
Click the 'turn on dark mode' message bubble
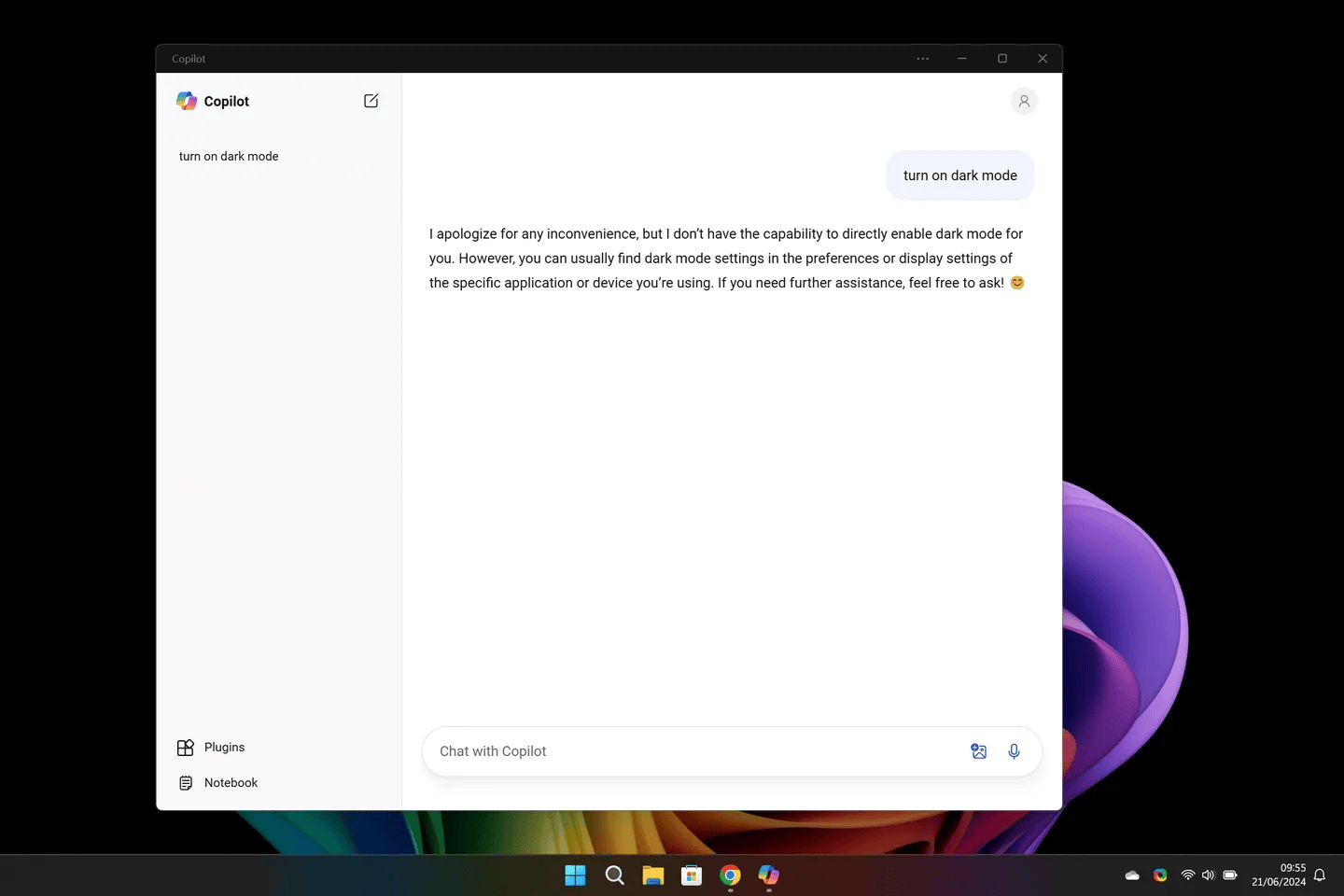(x=960, y=175)
